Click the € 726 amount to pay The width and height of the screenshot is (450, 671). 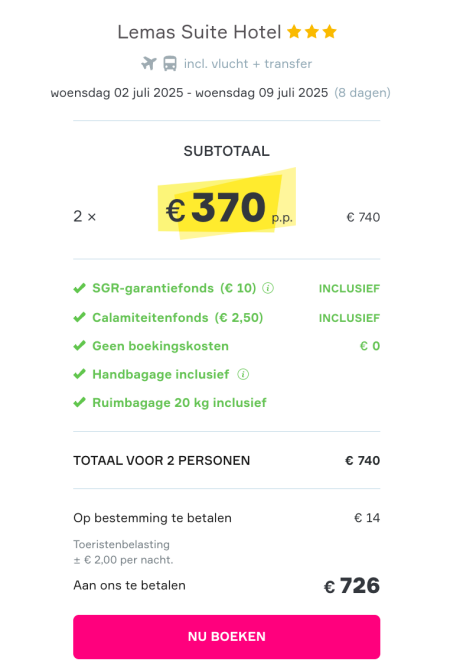352,585
